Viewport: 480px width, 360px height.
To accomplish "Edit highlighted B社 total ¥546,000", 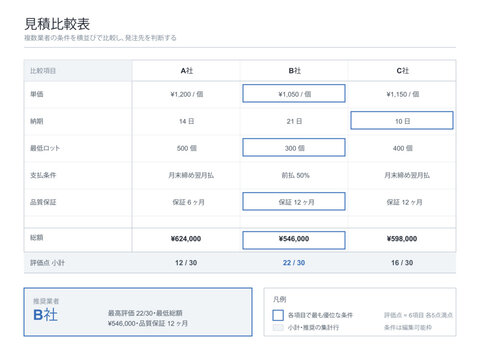I will click(294, 240).
